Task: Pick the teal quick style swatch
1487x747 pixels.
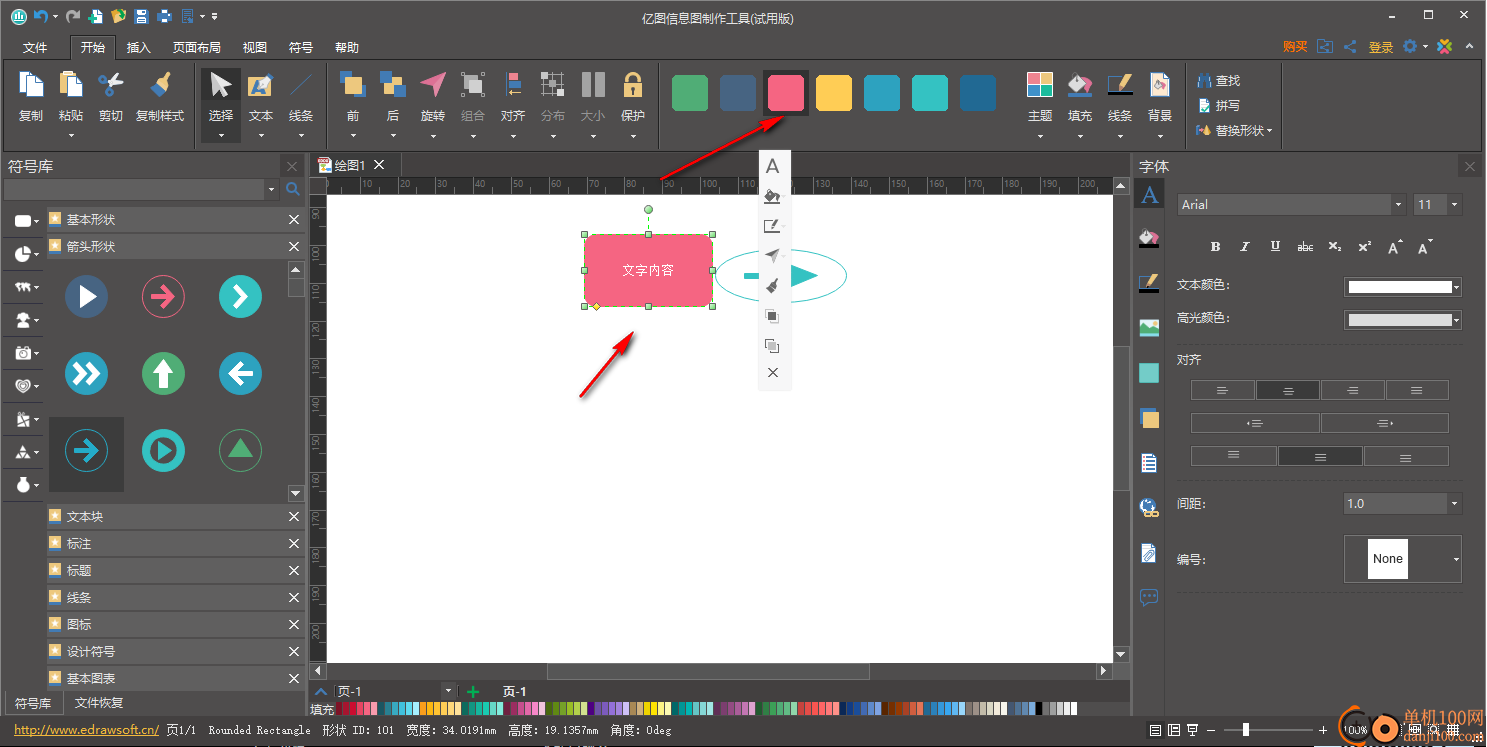Action: (x=930, y=93)
